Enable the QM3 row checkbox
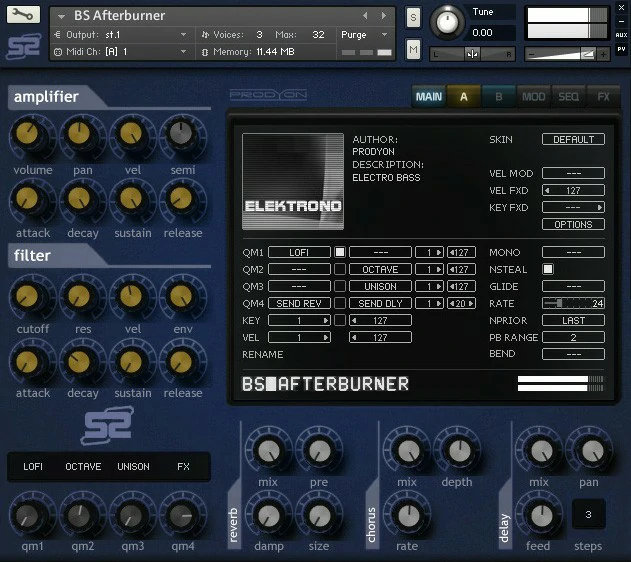Image resolution: width=631 pixels, height=562 pixels. click(339, 286)
